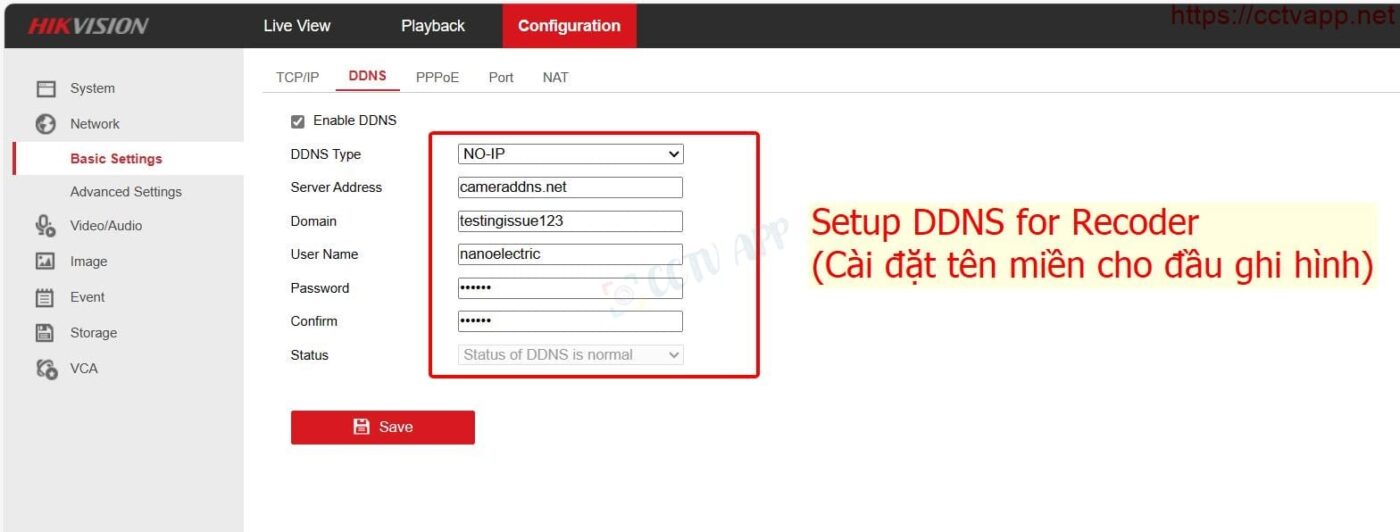Click the Storage disk icon
This screenshot has width=1400, height=532.
45,333
